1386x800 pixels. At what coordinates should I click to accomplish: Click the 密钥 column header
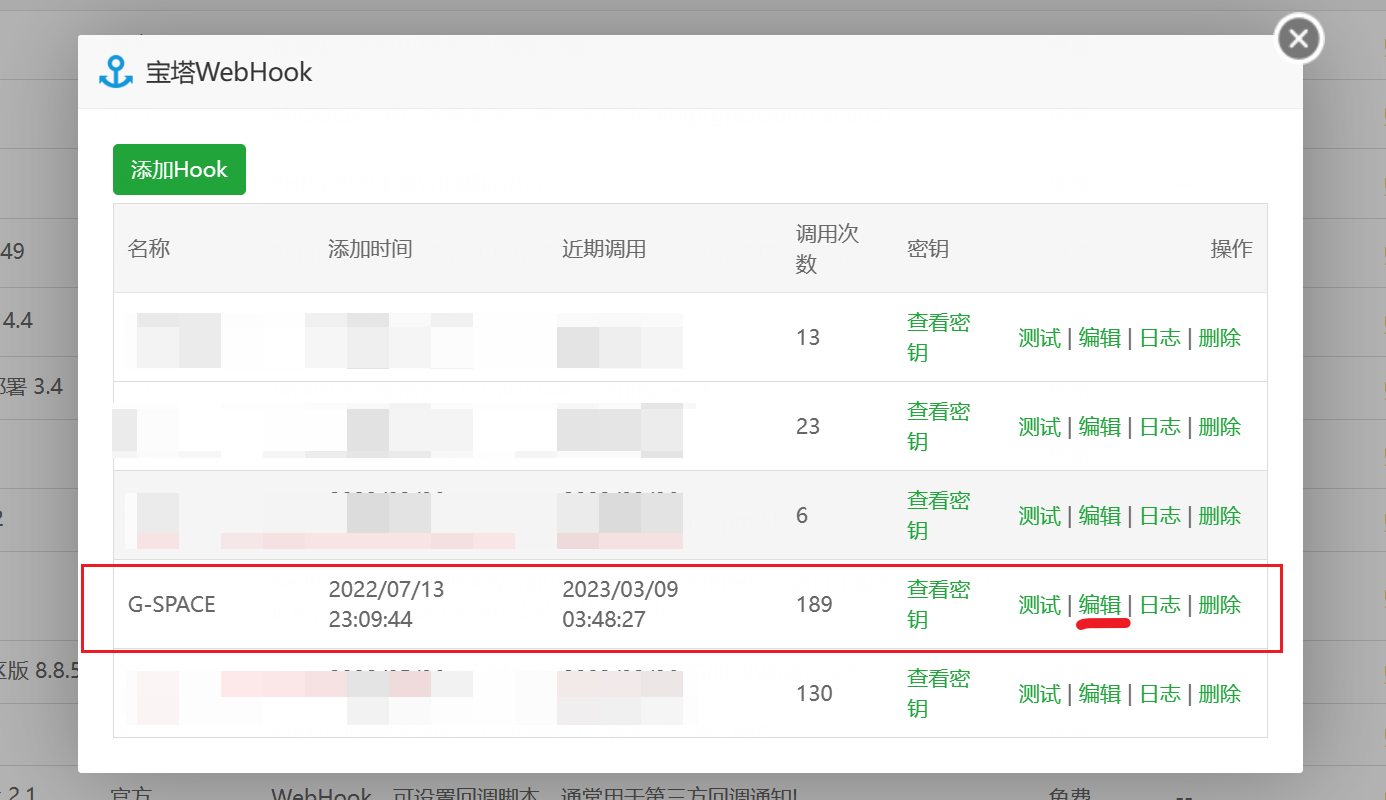pyautogui.click(x=928, y=249)
